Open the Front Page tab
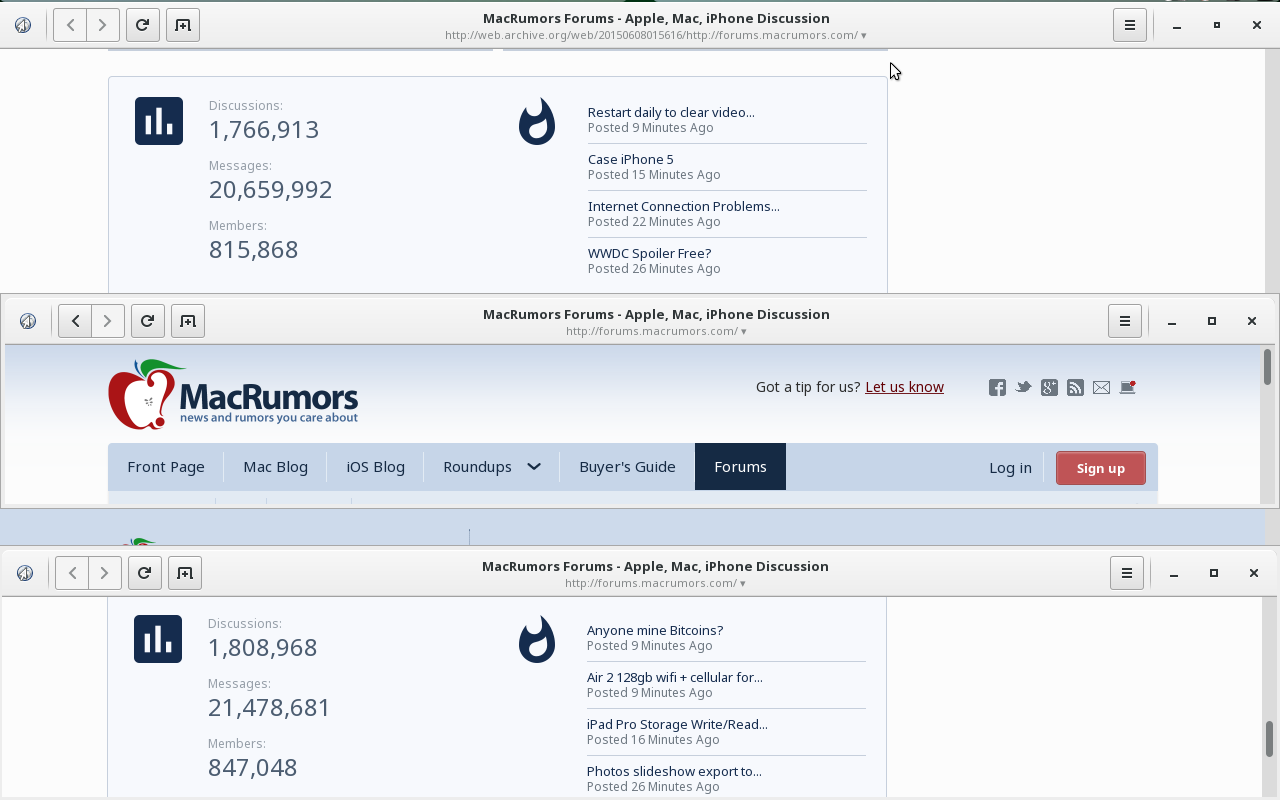 pyautogui.click(x=166, y=467)
